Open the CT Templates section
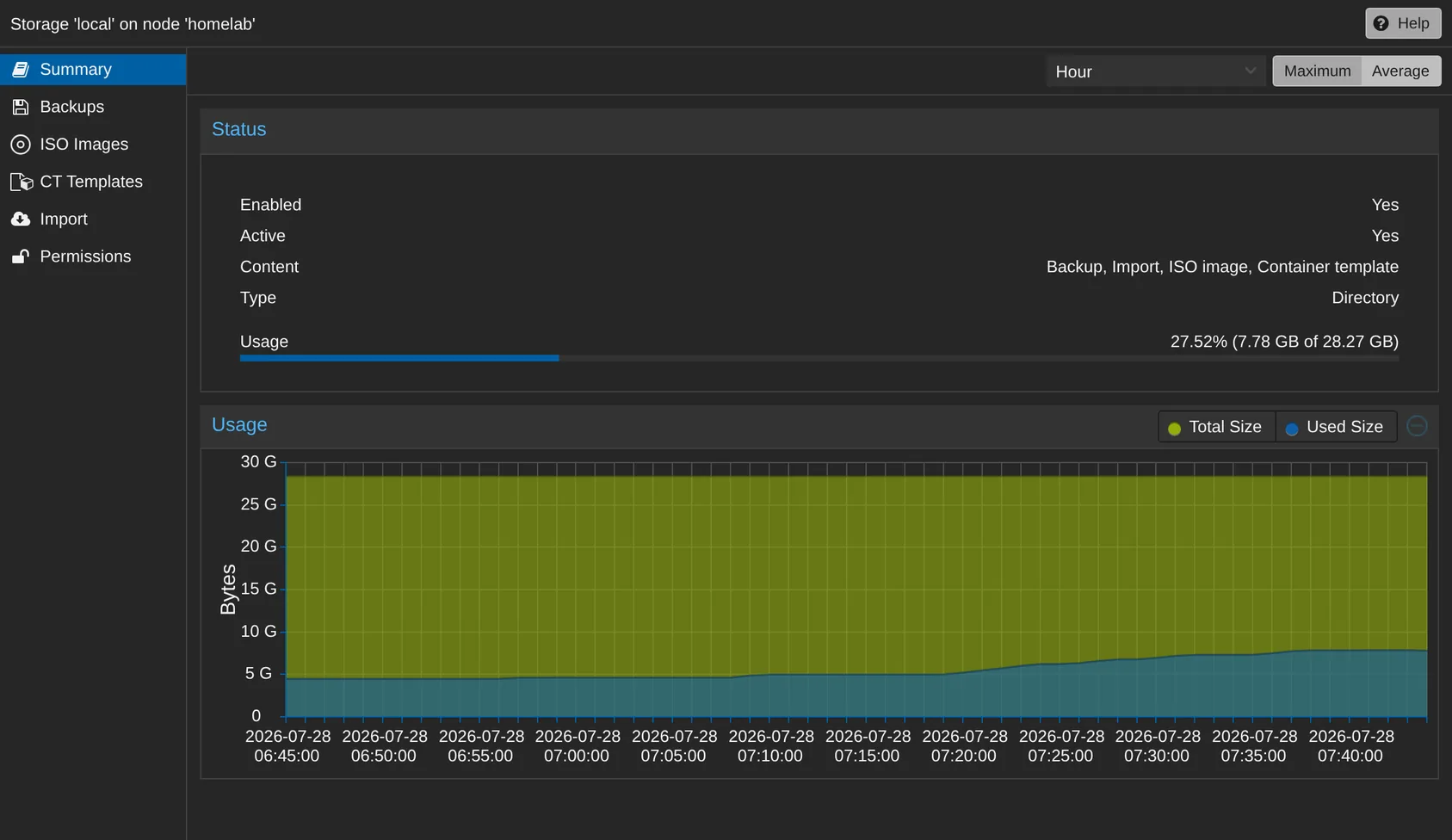 point(93,182)
